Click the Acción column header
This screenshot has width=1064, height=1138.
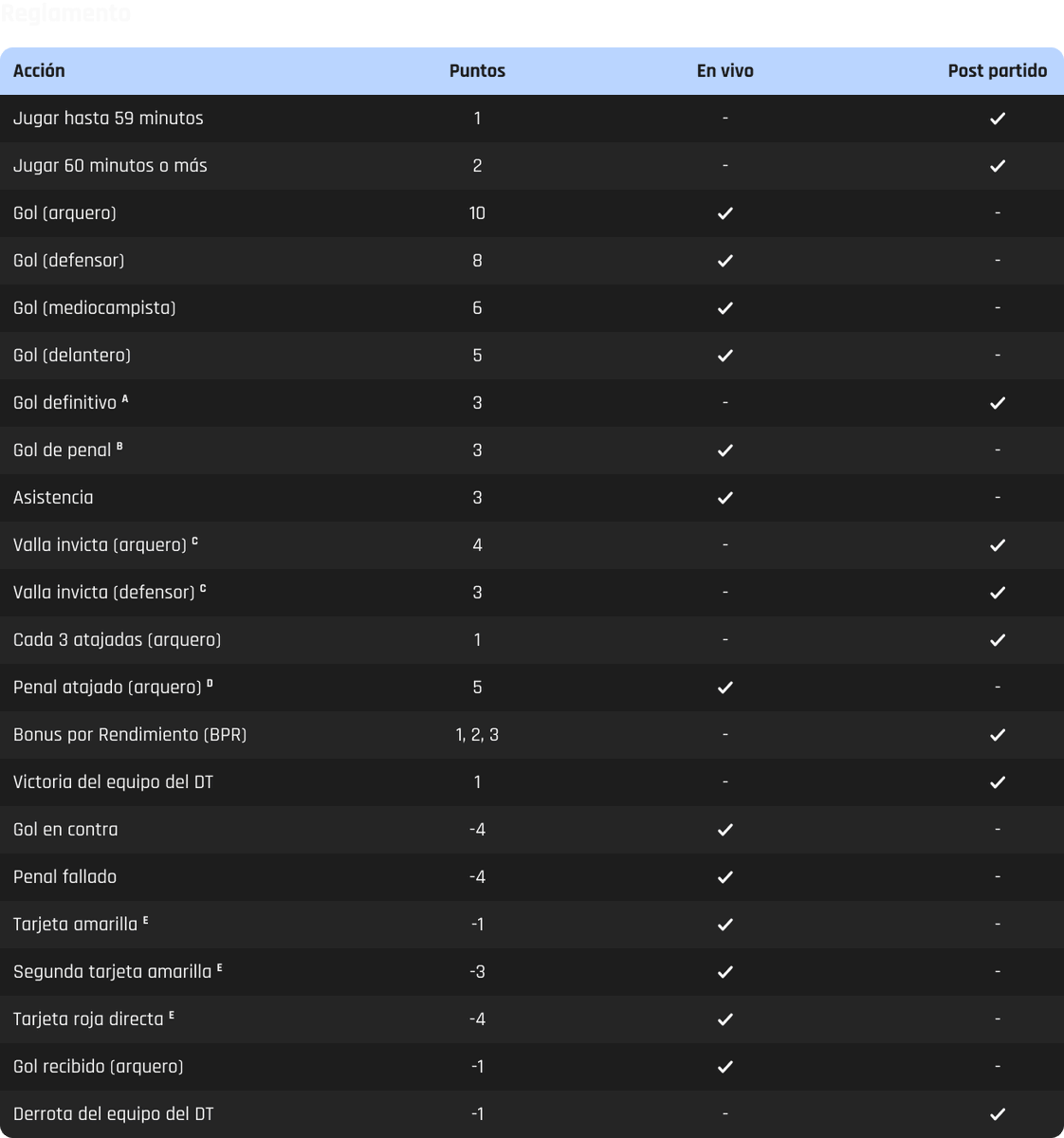39,71
